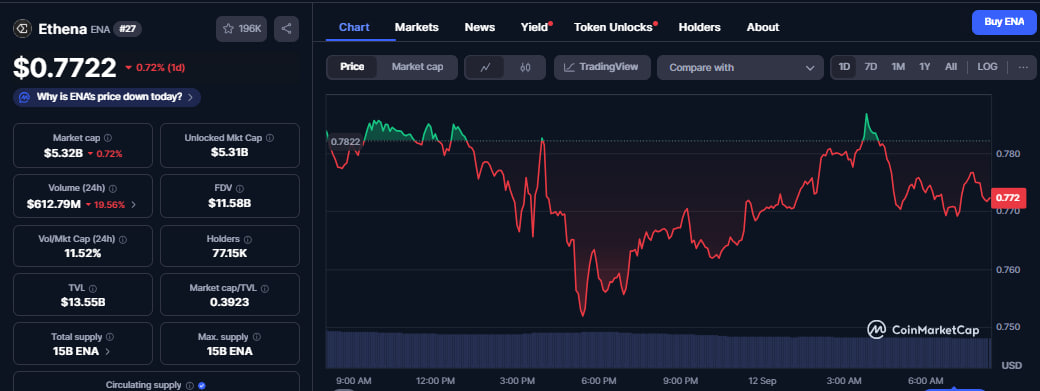Image resolution: width=1040 pixels, height=391 pixels.
Task: Select All time range
Action: pyautogui.click(x=951, y=67)
